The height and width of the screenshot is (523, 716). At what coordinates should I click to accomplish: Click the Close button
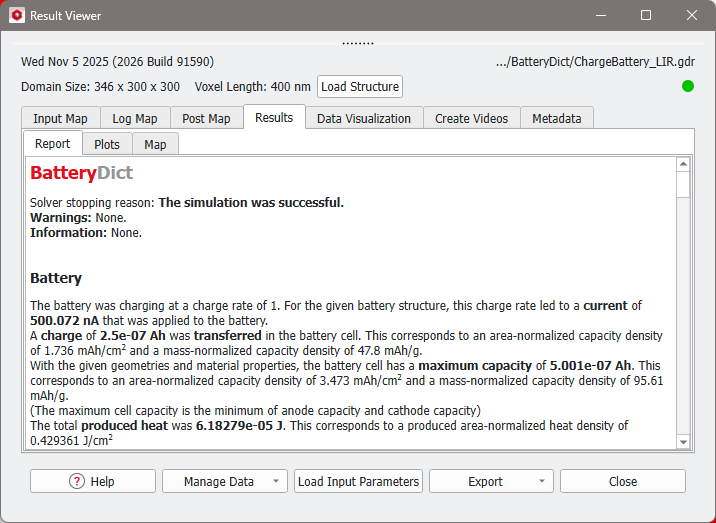623,481
